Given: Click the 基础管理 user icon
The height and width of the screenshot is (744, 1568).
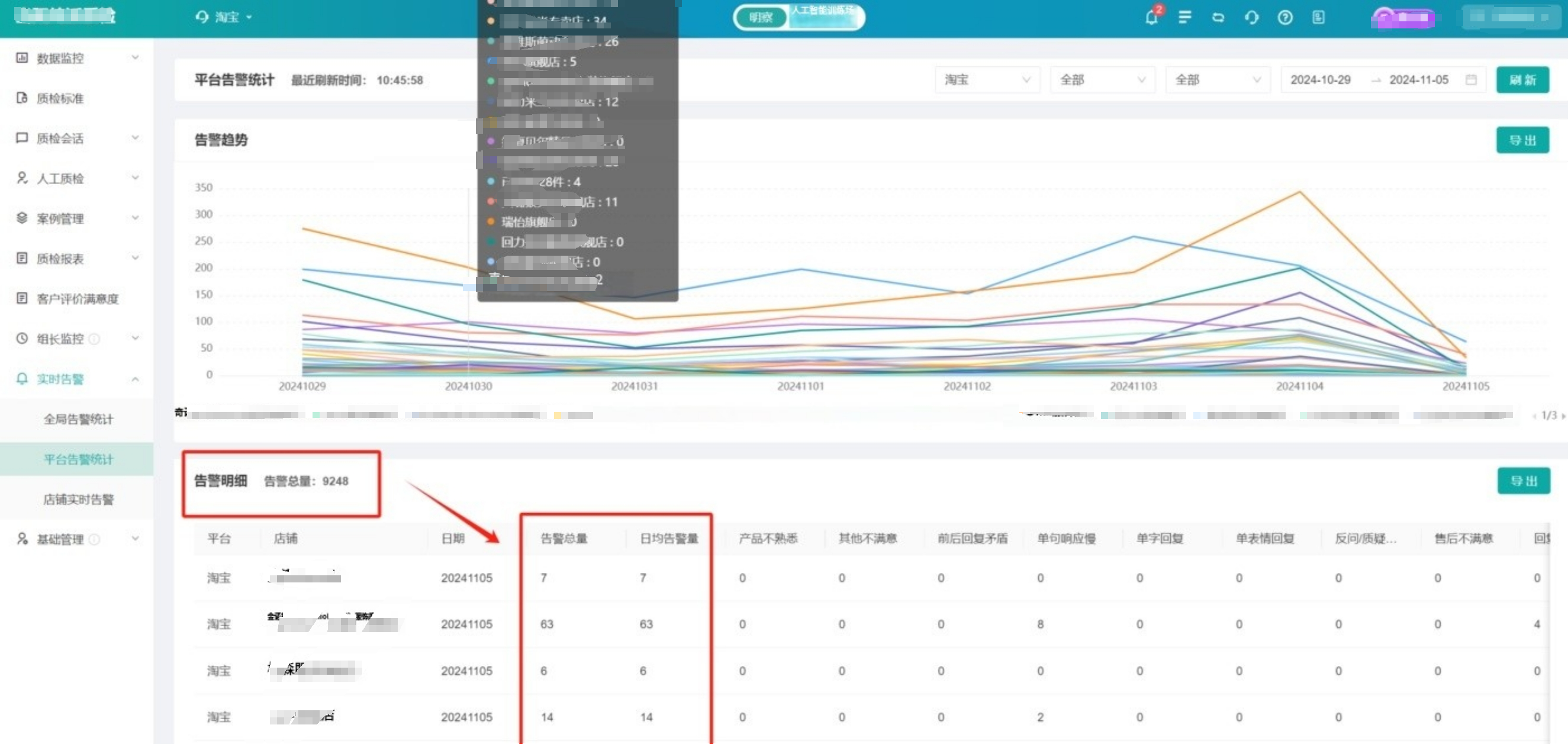Looking at the screenshot, I should click(22, 539).
